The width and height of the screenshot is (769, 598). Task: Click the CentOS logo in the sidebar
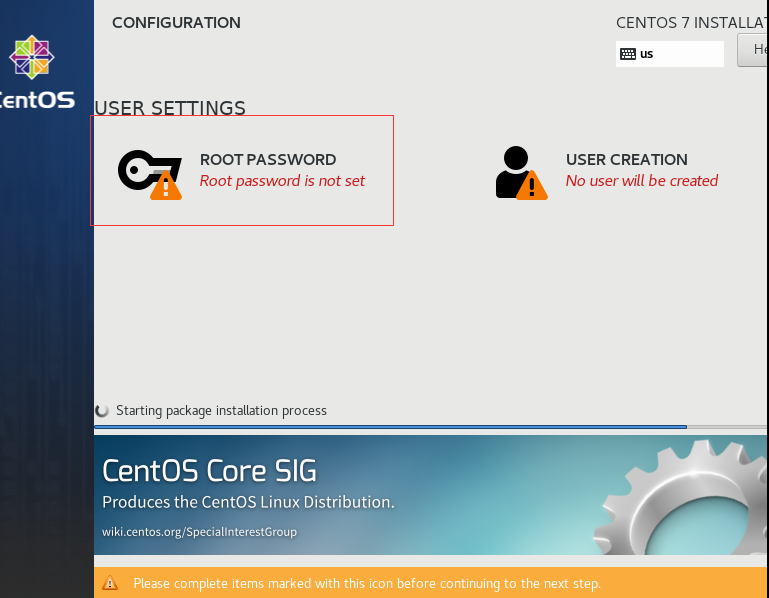[x=30, y=58]
